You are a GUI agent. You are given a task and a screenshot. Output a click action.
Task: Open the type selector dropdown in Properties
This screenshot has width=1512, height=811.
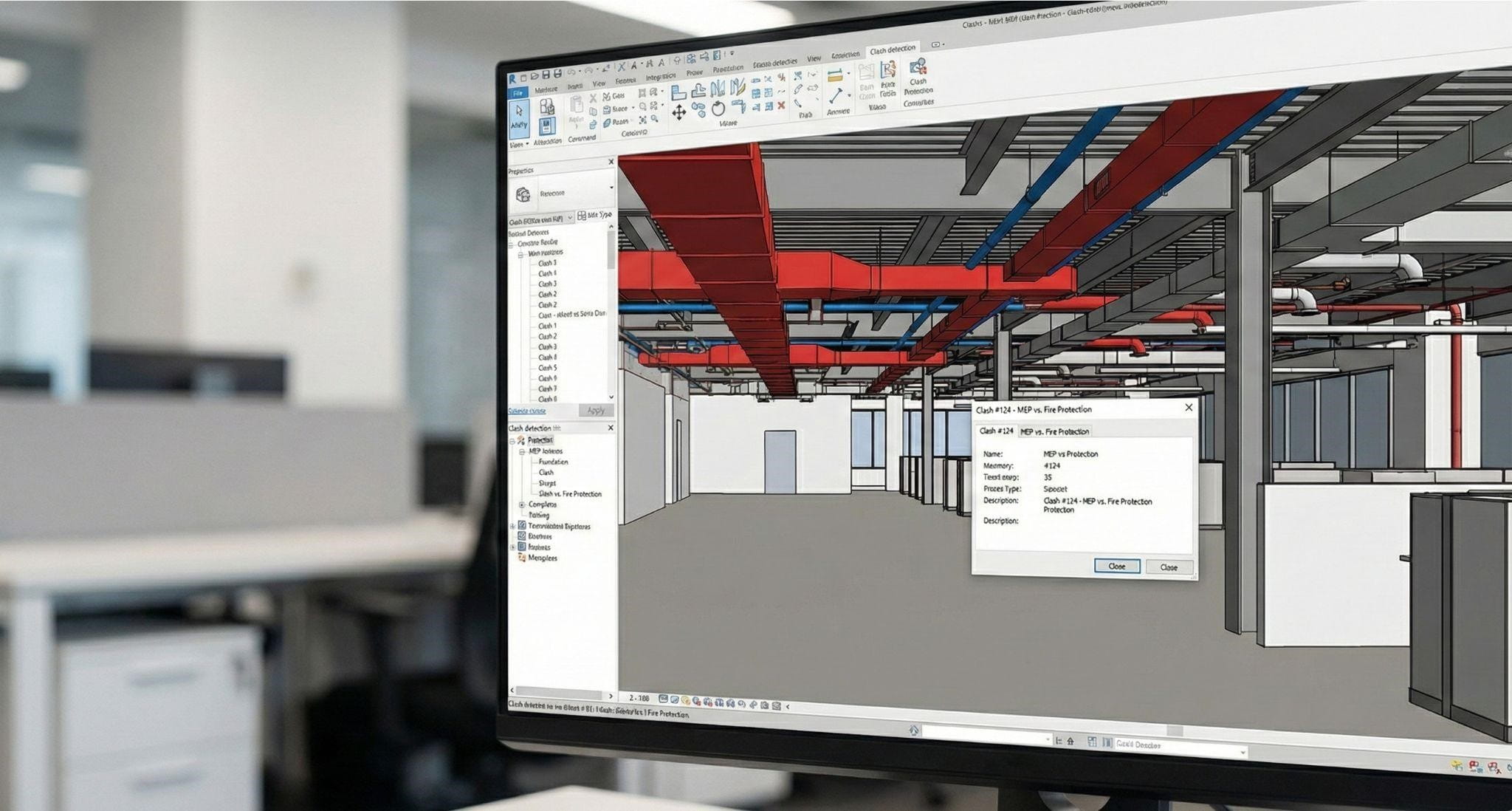tap(611, 188)
